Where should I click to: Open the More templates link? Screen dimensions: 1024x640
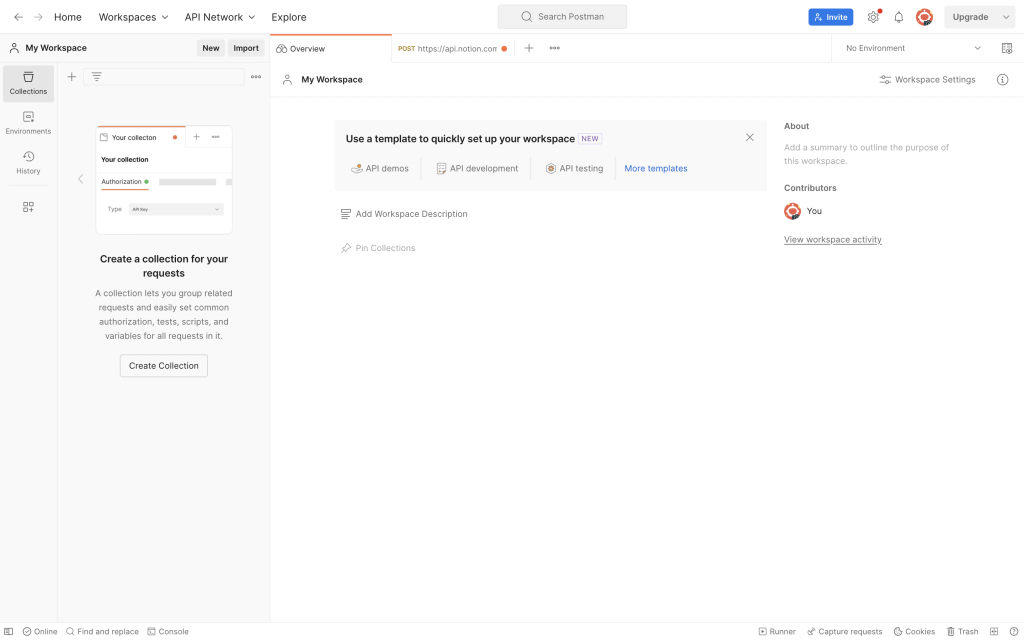point(656,168)
